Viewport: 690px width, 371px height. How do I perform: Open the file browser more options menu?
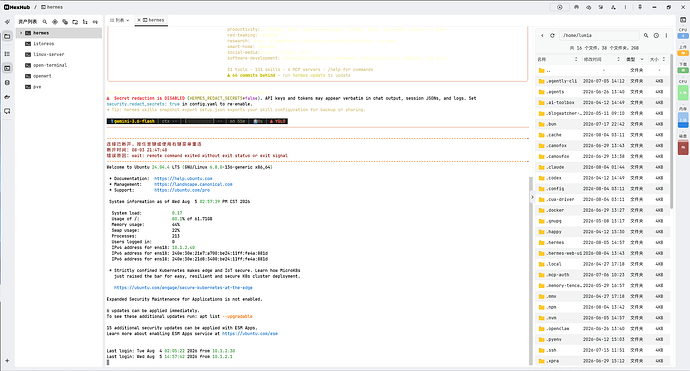[666, 36]
